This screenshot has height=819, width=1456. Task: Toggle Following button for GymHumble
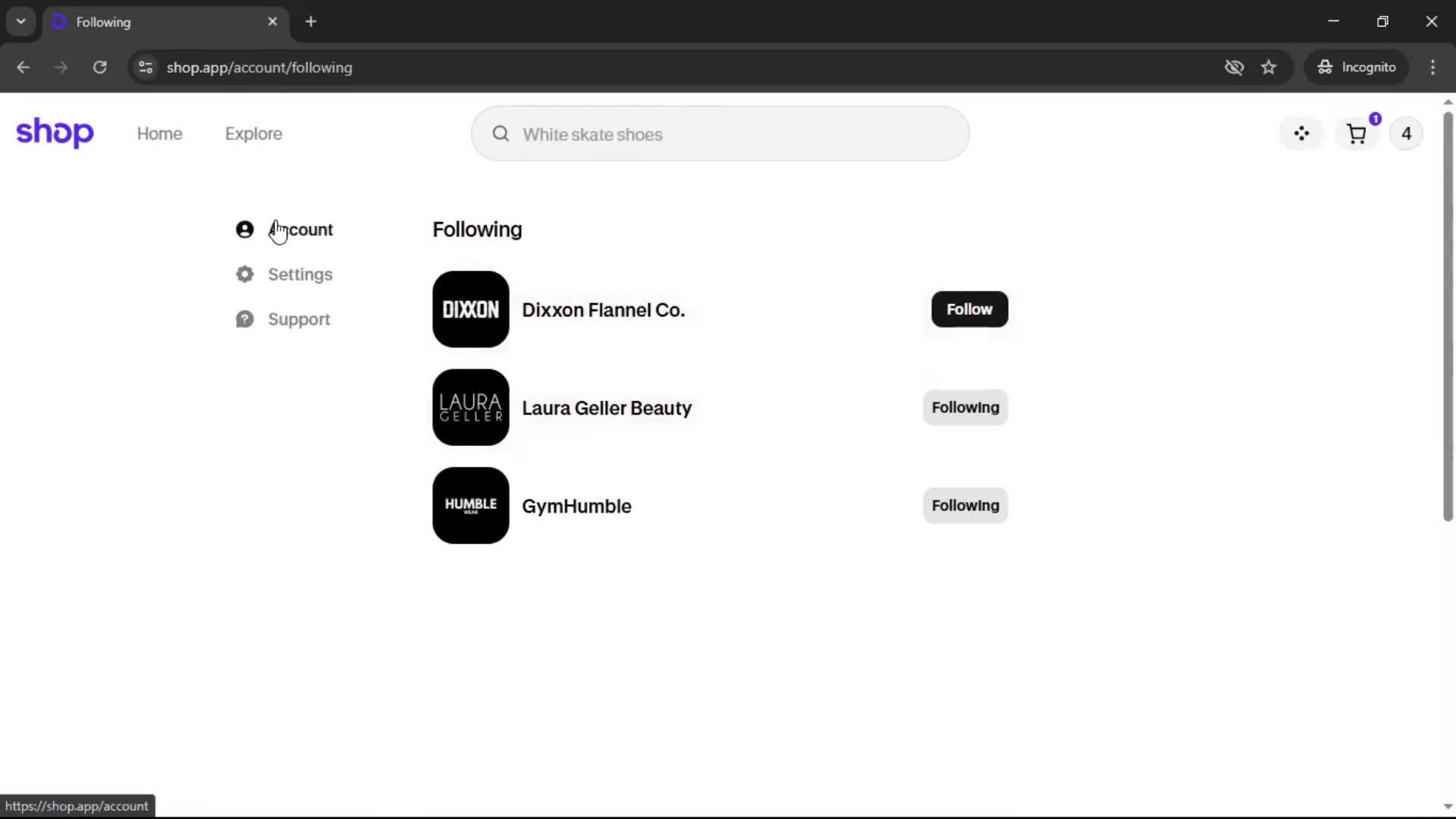965,506
